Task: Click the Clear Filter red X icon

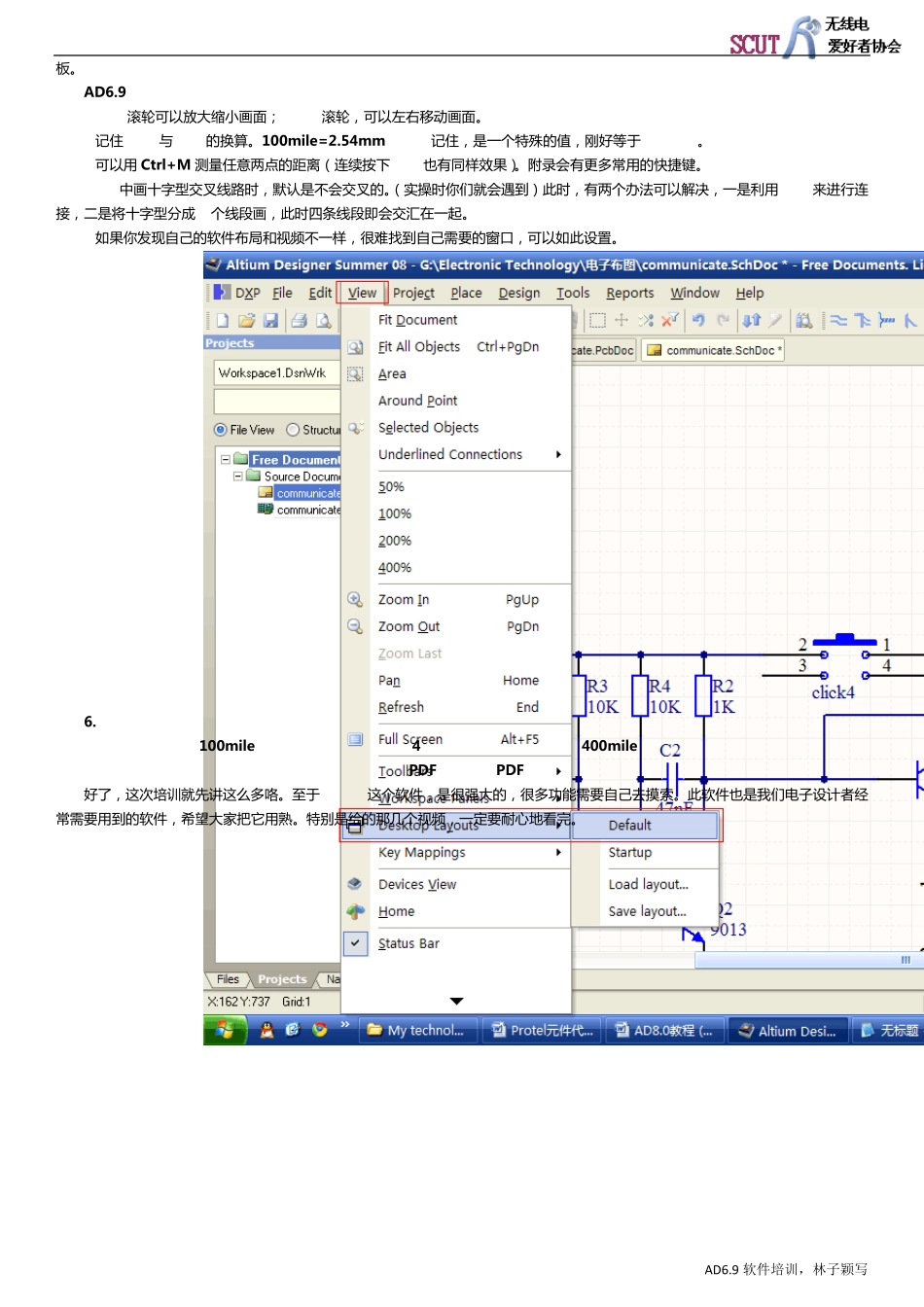Action: click(669, 320)
